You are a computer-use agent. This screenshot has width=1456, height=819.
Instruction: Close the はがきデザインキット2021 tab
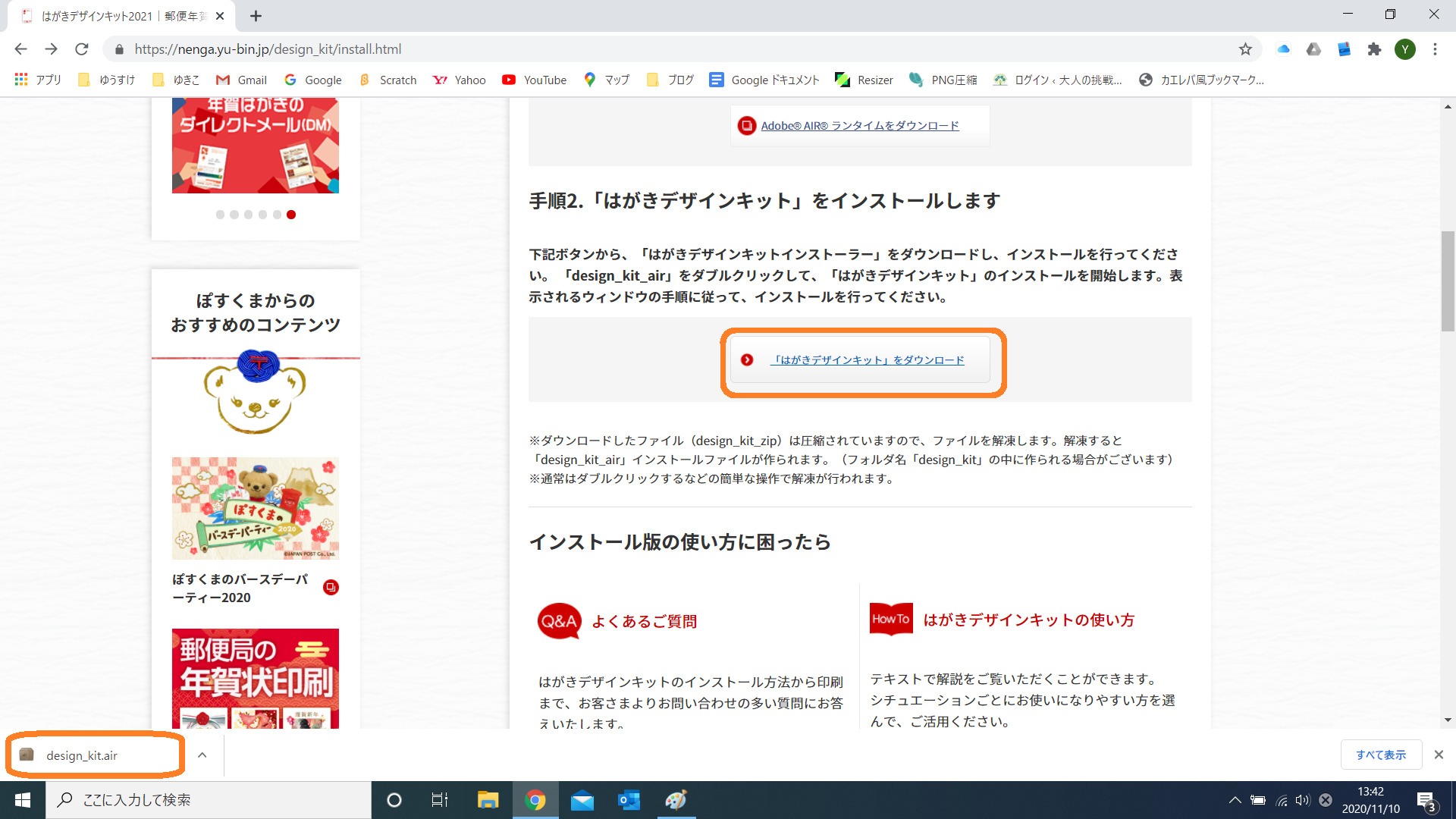220,16
